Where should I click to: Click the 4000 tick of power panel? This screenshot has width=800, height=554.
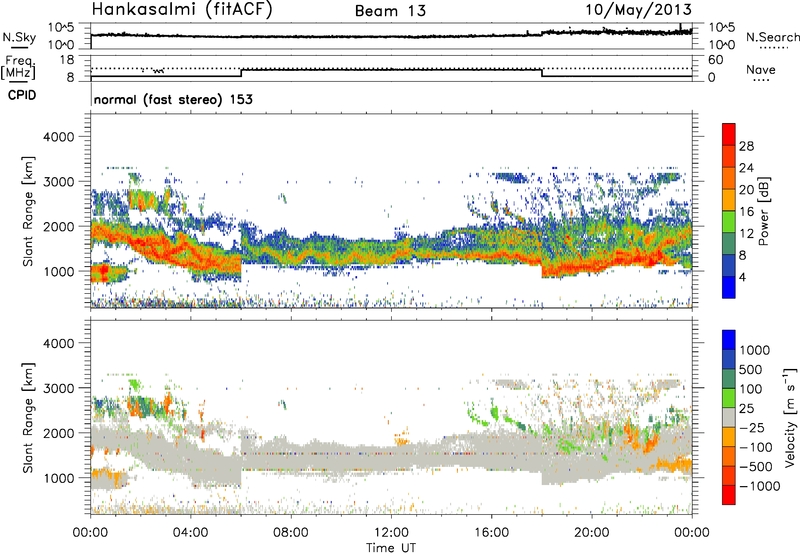tap(58, 137)
